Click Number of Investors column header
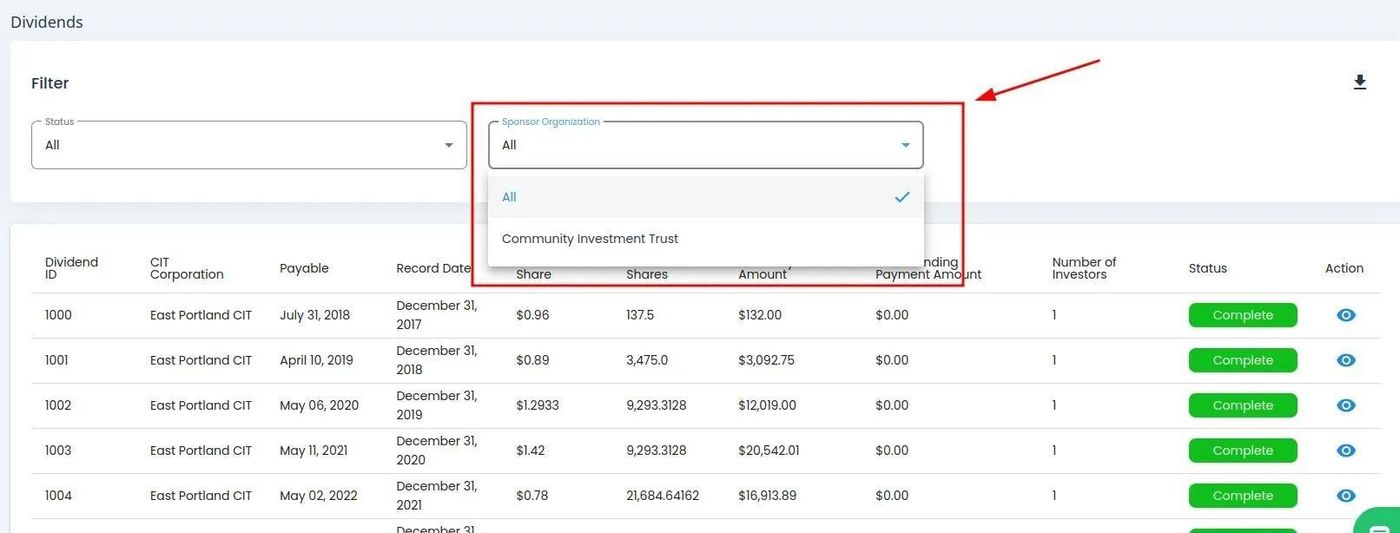 click(x=1083, y=268)
